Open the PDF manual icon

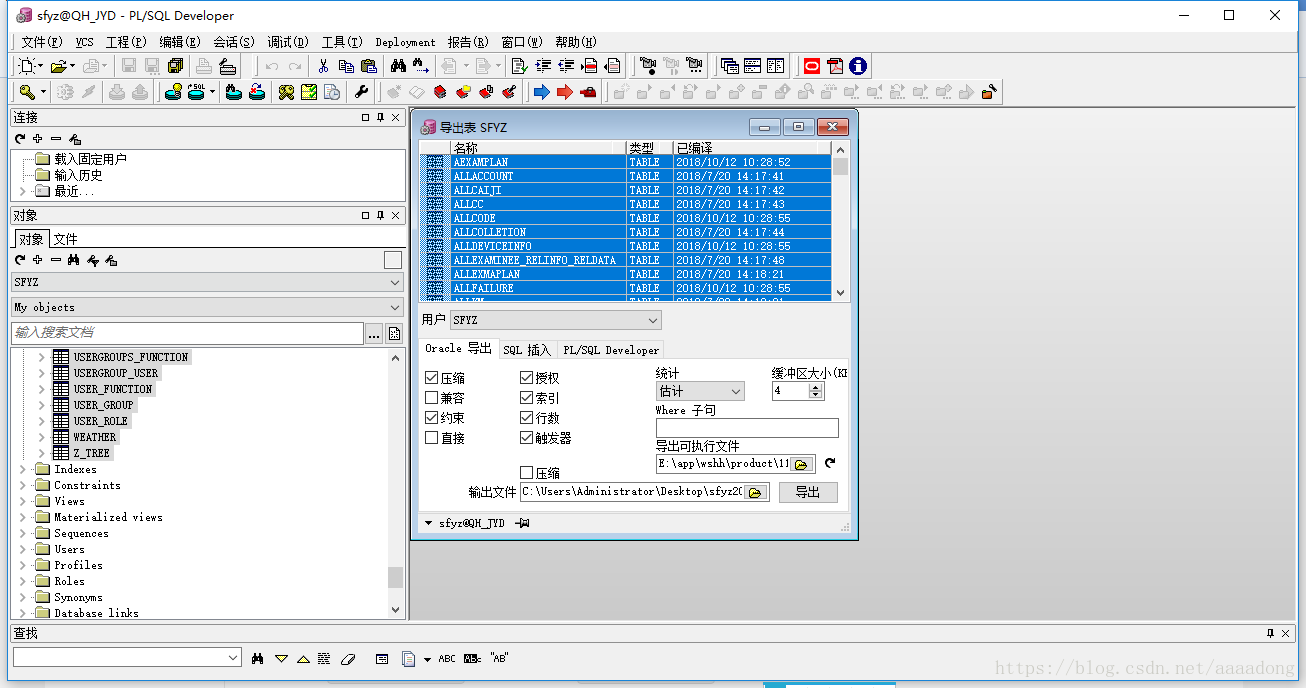tap(835, 66)
